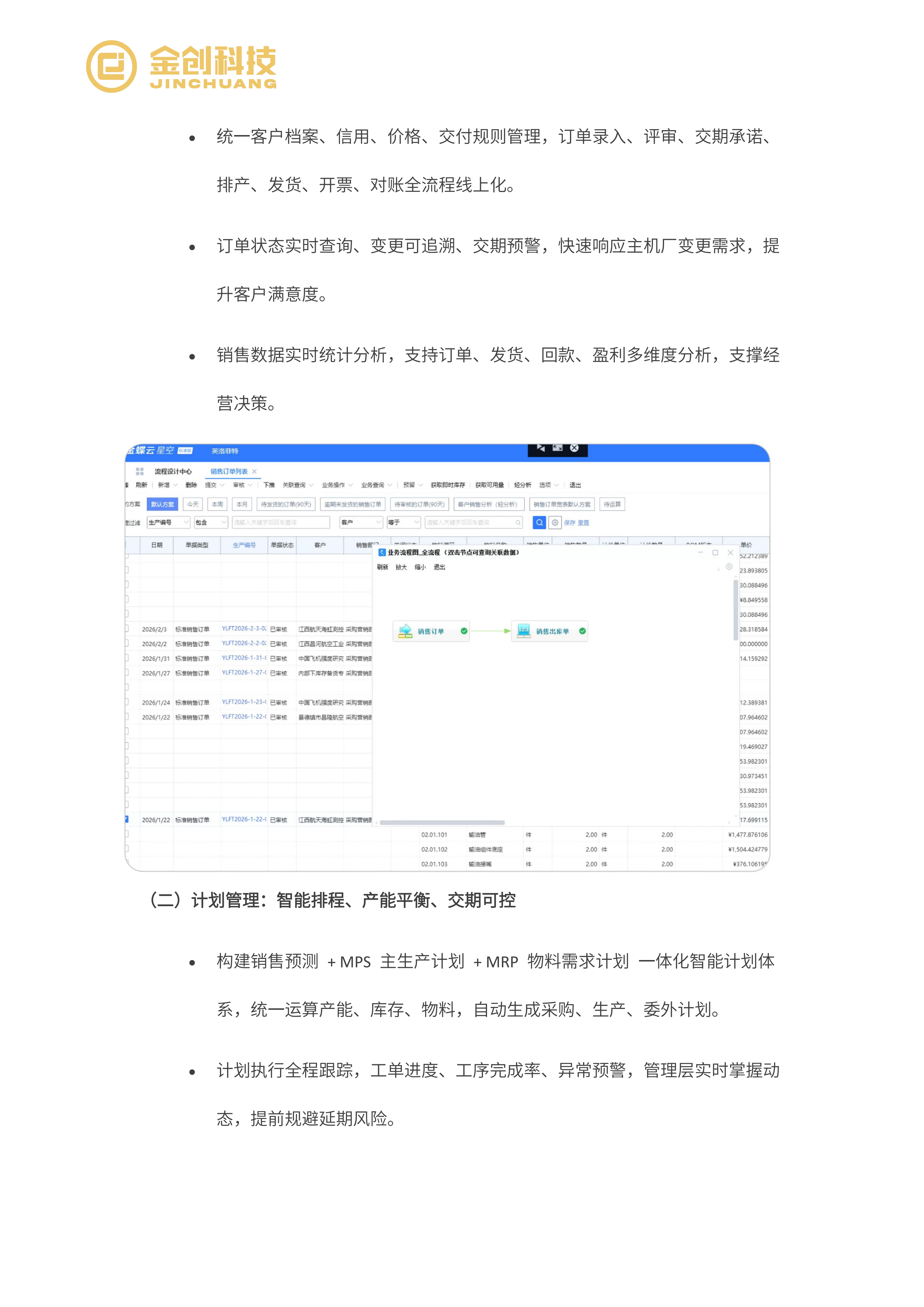Image resolution: width=924 pixels, height=1307 pixels.
Task: Apply the 今天 quick filter
Action: (193, 504)
